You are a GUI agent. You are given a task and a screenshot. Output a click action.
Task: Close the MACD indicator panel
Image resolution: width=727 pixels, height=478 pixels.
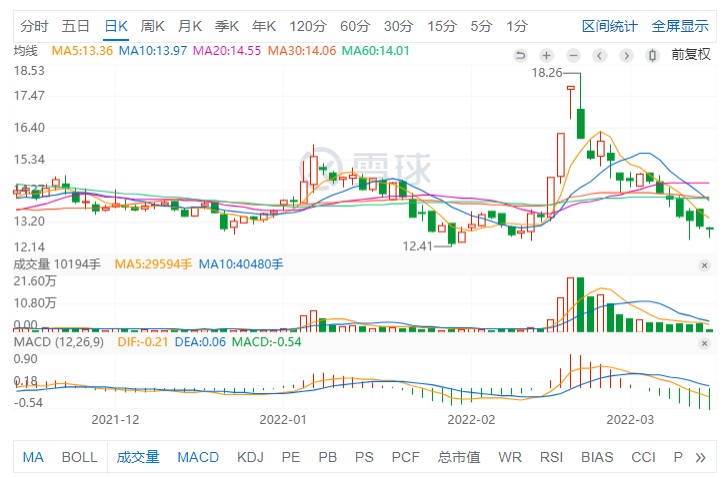706,343
